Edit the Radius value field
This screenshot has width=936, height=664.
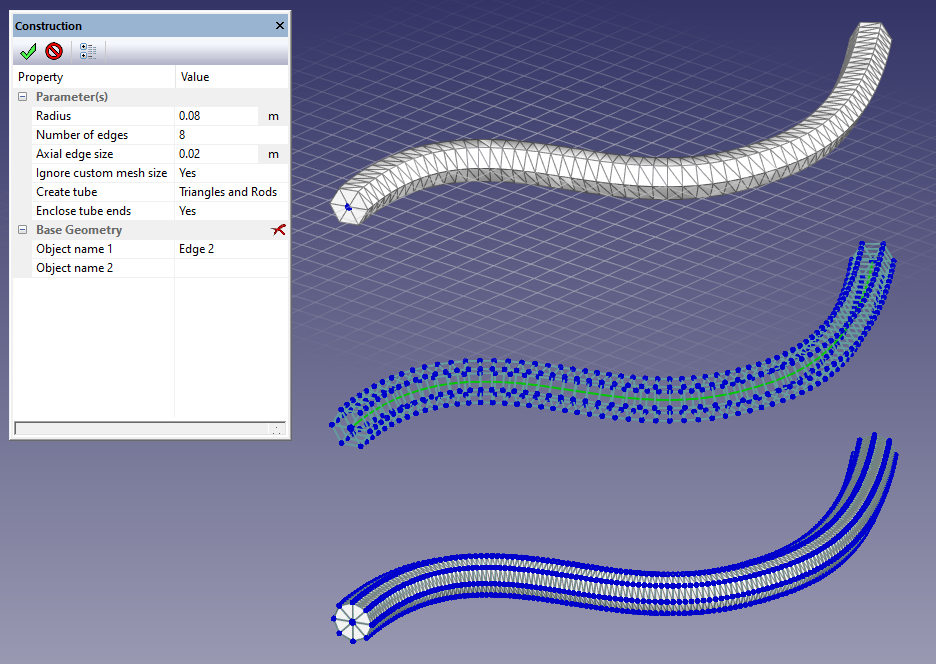(216, 116)
